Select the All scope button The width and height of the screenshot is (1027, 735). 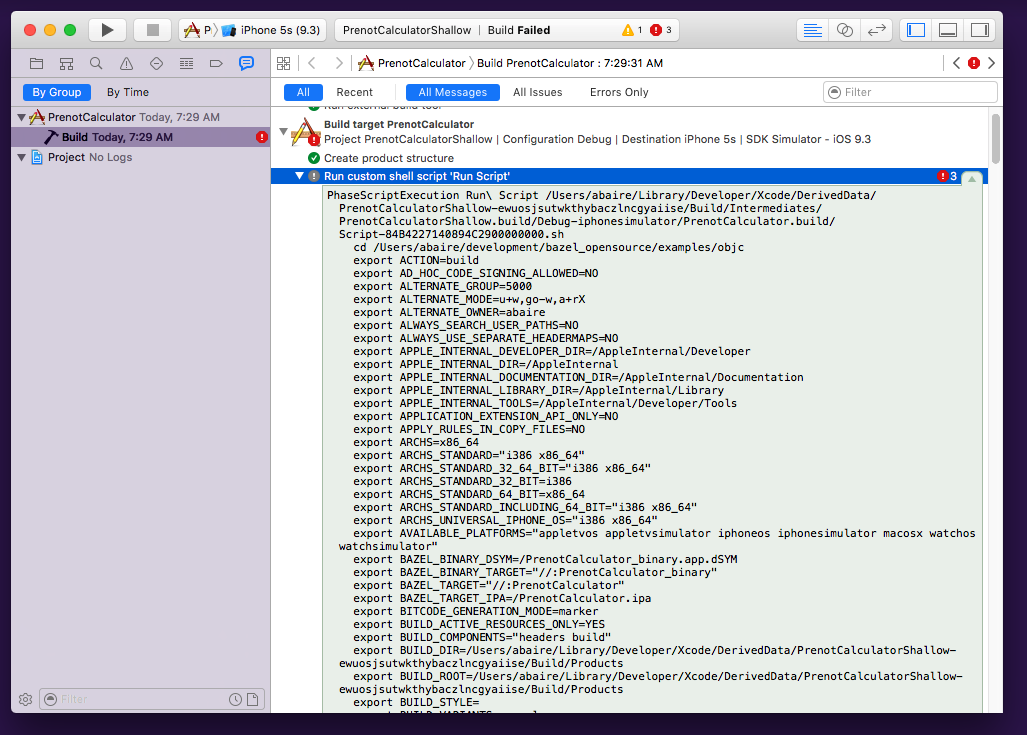(303, 92)
